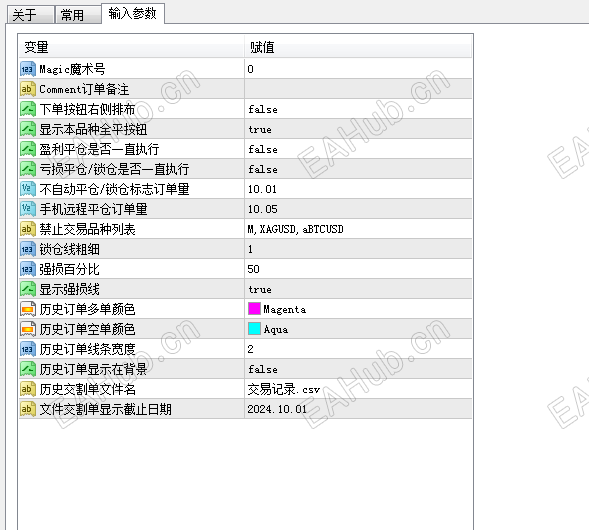The width and height of the screenshot is (589, 530).
Task: Click the integer icon beside 强损百分比
Action: [x=28, y=269]
